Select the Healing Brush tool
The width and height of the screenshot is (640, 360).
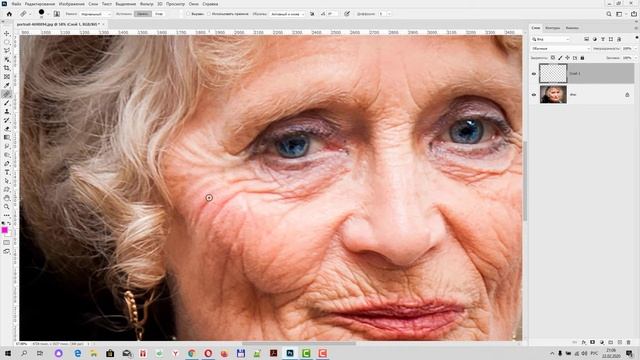pyautogui.click(x=7, y=94)
